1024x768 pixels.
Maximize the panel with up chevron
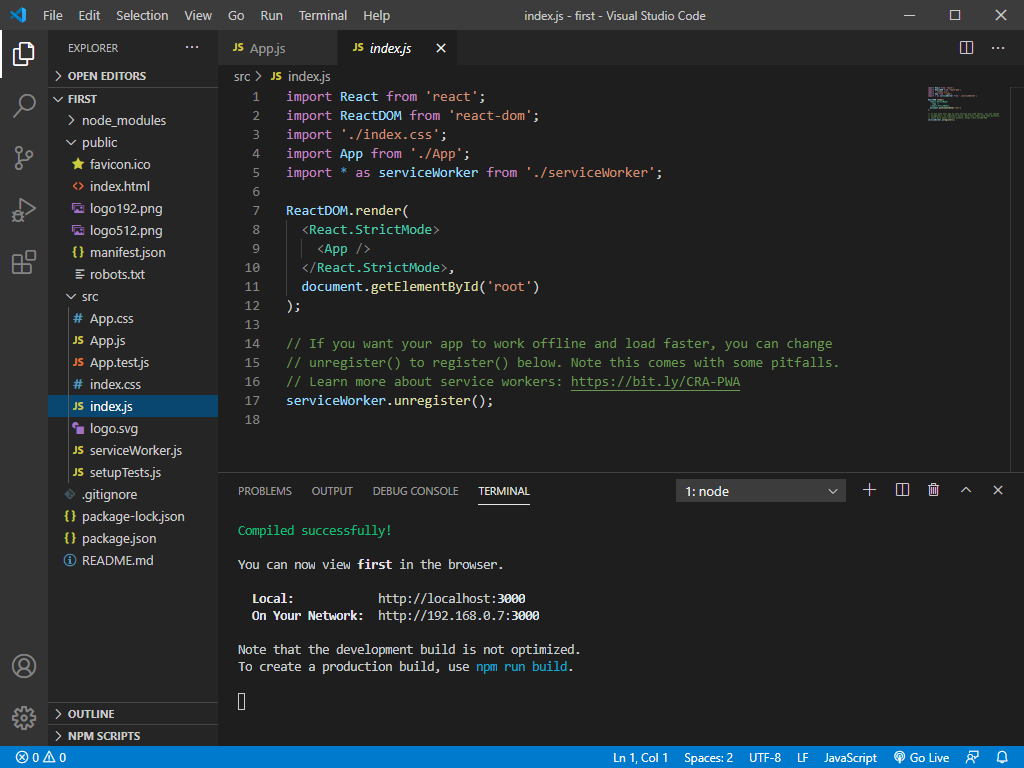click(x=966, y=490)
